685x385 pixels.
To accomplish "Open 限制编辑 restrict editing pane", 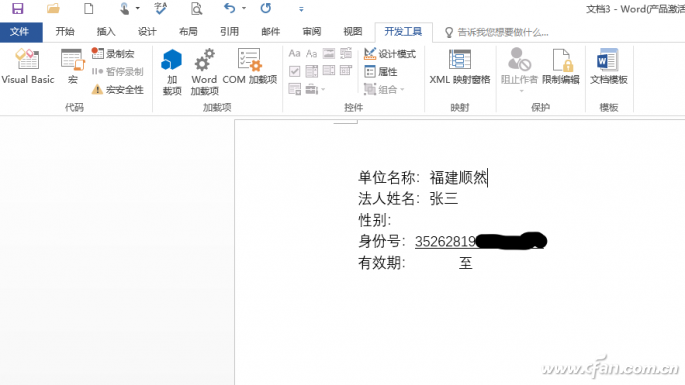I will (x=561, y=66).
